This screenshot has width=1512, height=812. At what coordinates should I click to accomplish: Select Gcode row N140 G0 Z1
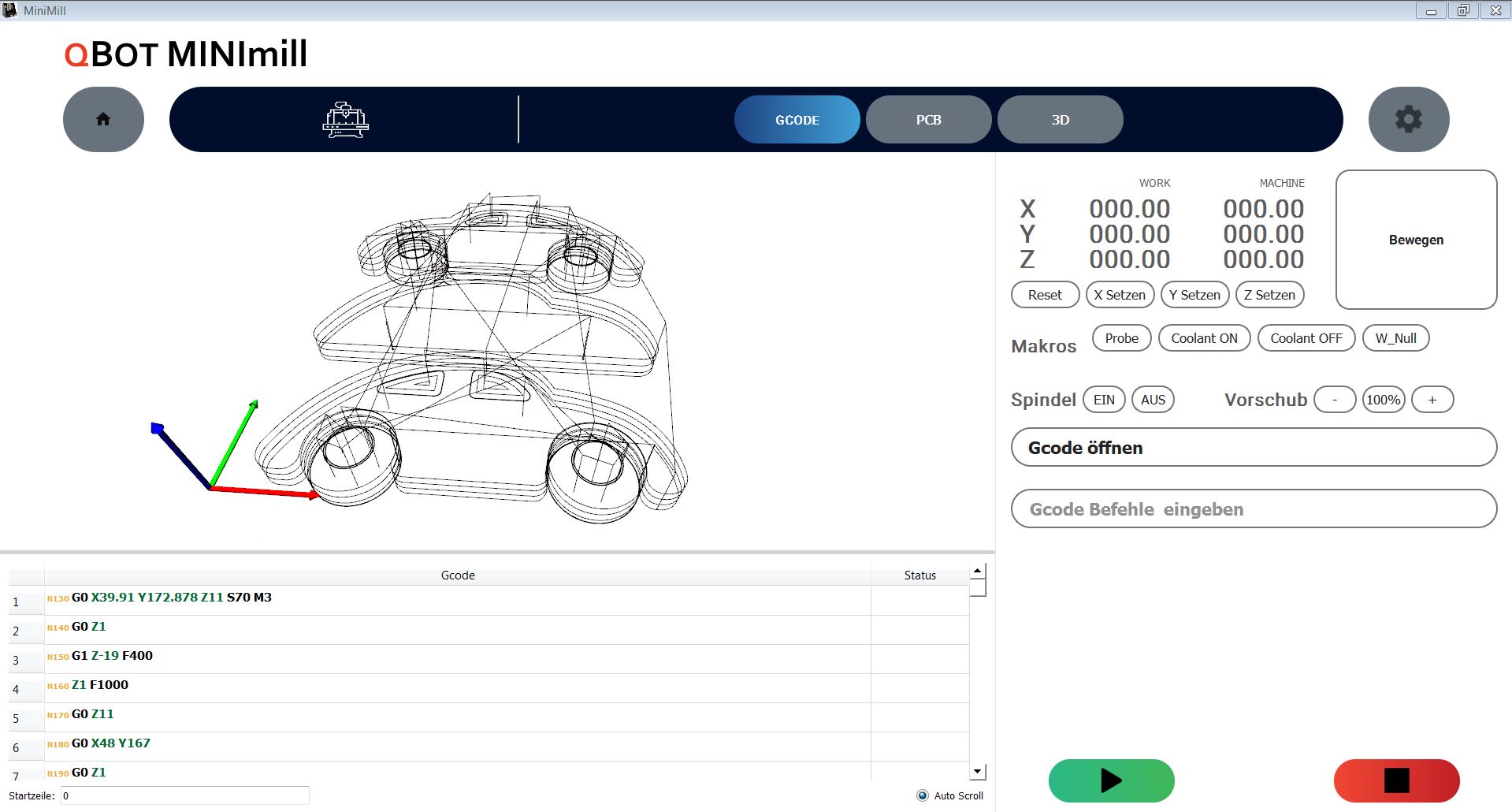(457, 630)
